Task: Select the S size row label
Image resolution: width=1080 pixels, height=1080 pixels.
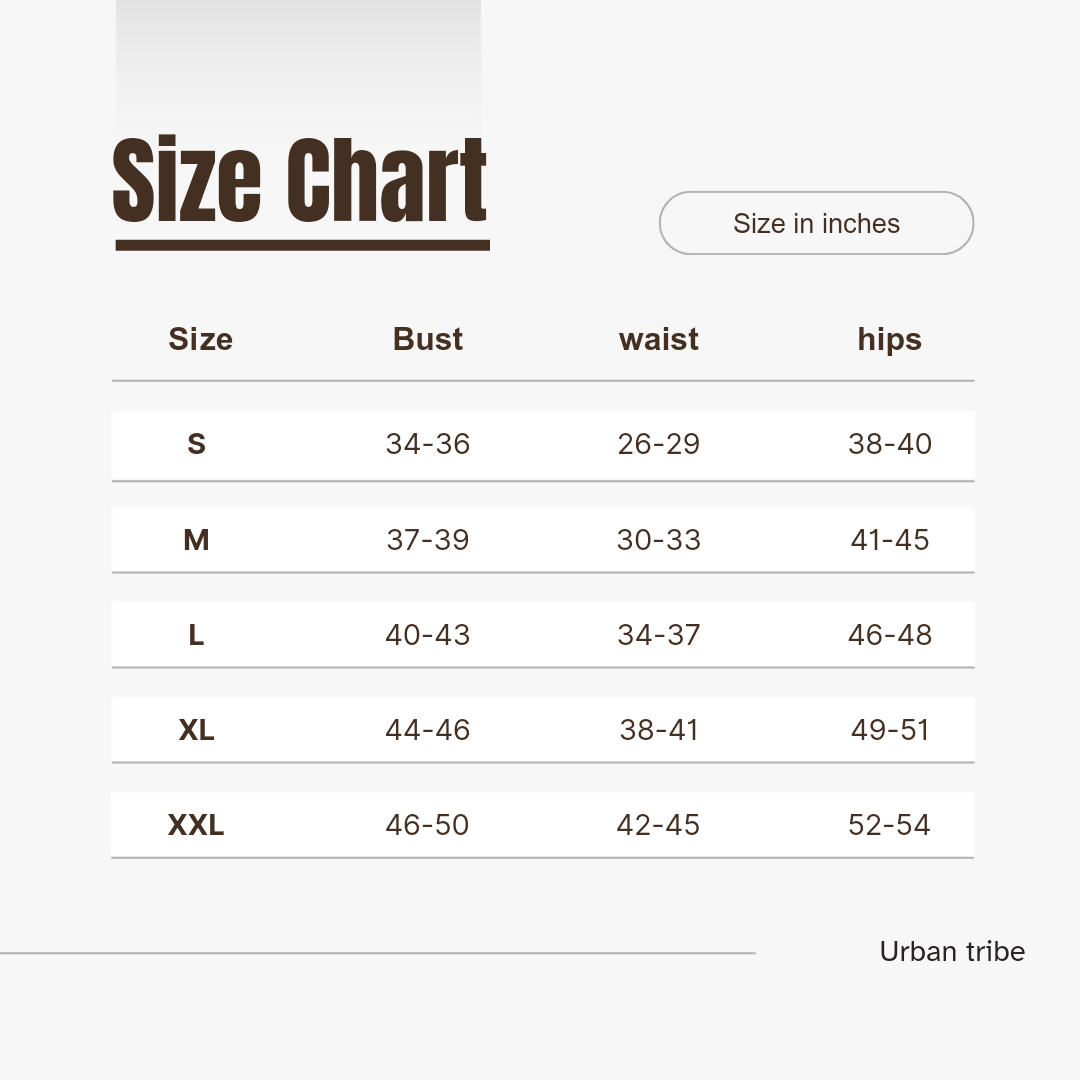Action: click(x=196, y=444)
